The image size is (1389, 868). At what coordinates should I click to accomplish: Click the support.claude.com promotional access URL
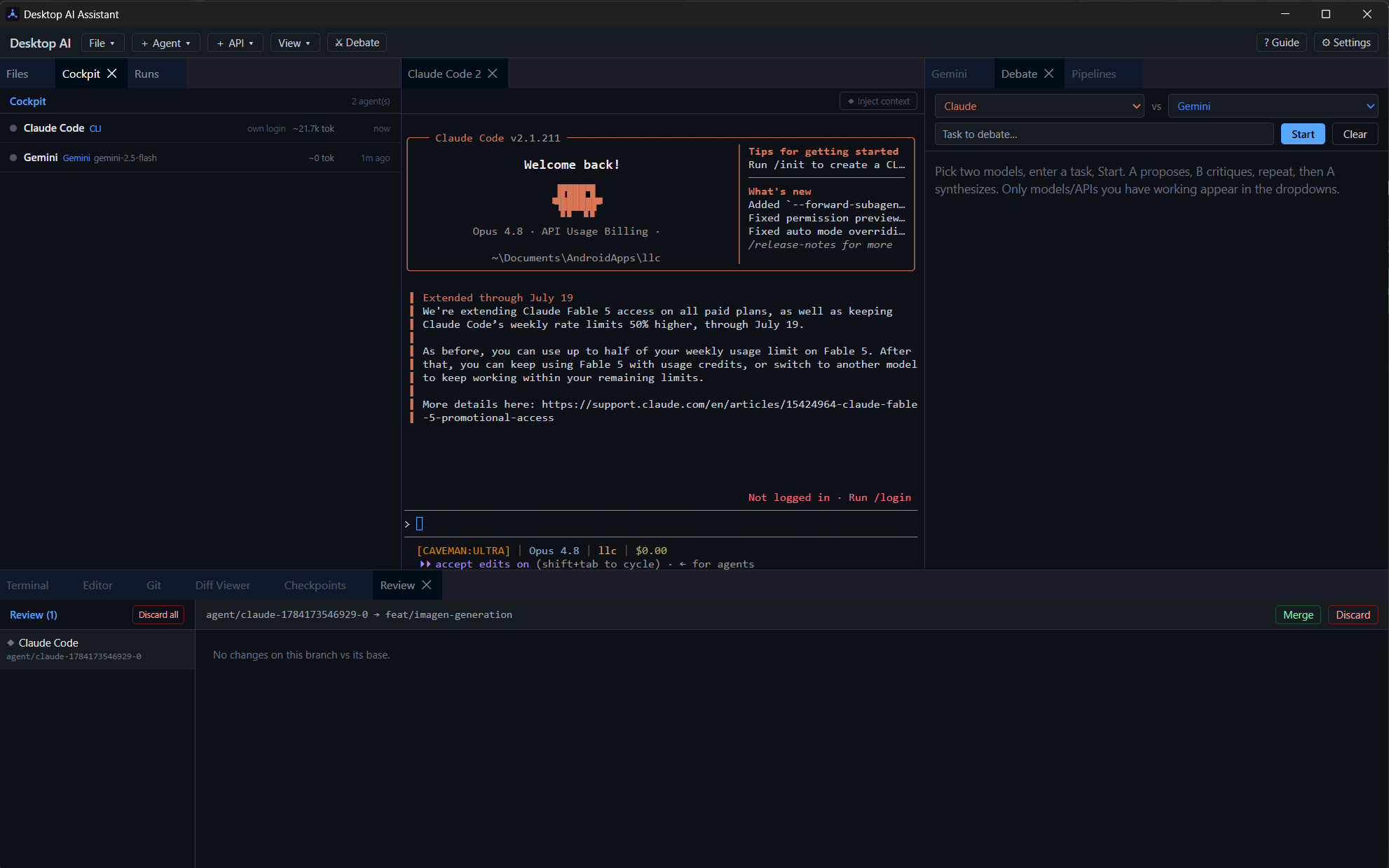point(669,411)
